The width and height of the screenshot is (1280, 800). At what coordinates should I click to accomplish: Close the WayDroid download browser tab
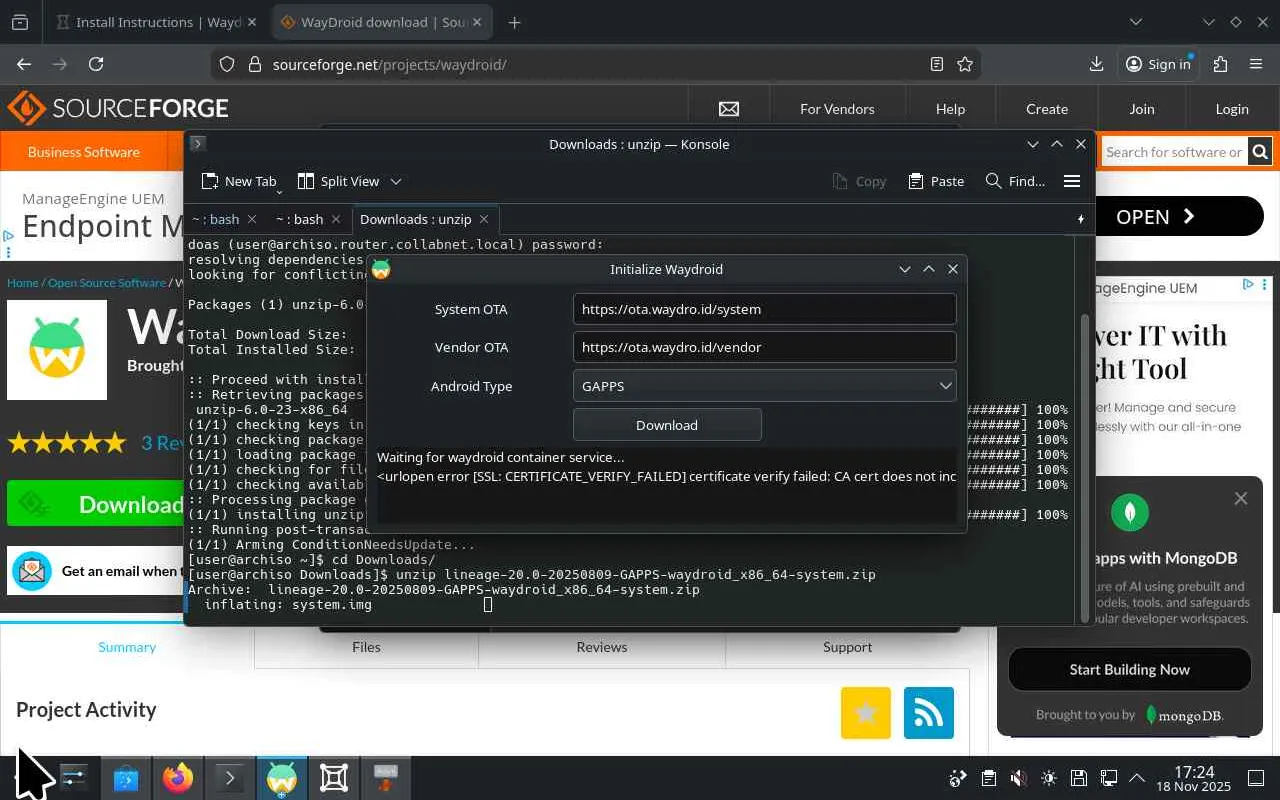click(477, 22)
